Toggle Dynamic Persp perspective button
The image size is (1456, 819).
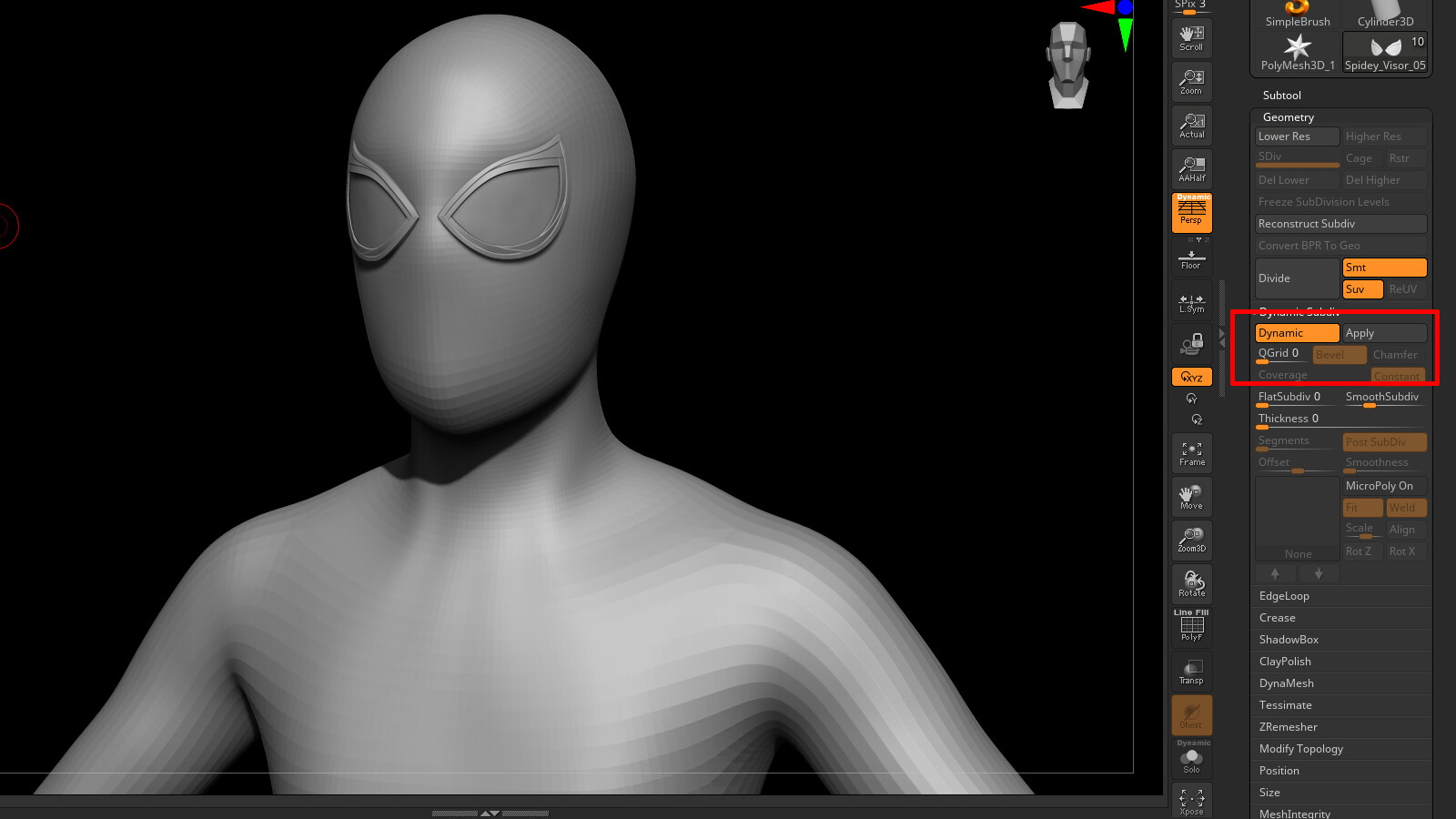(1191, 212)
